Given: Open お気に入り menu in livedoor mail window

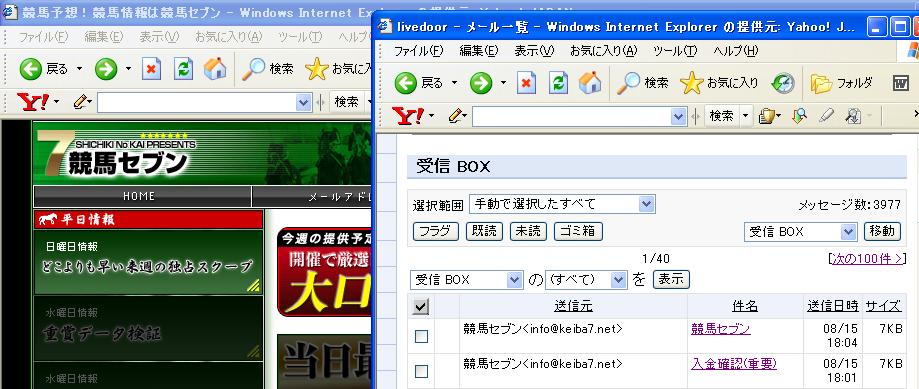Looking at the screenshot, I should point(604,51).
